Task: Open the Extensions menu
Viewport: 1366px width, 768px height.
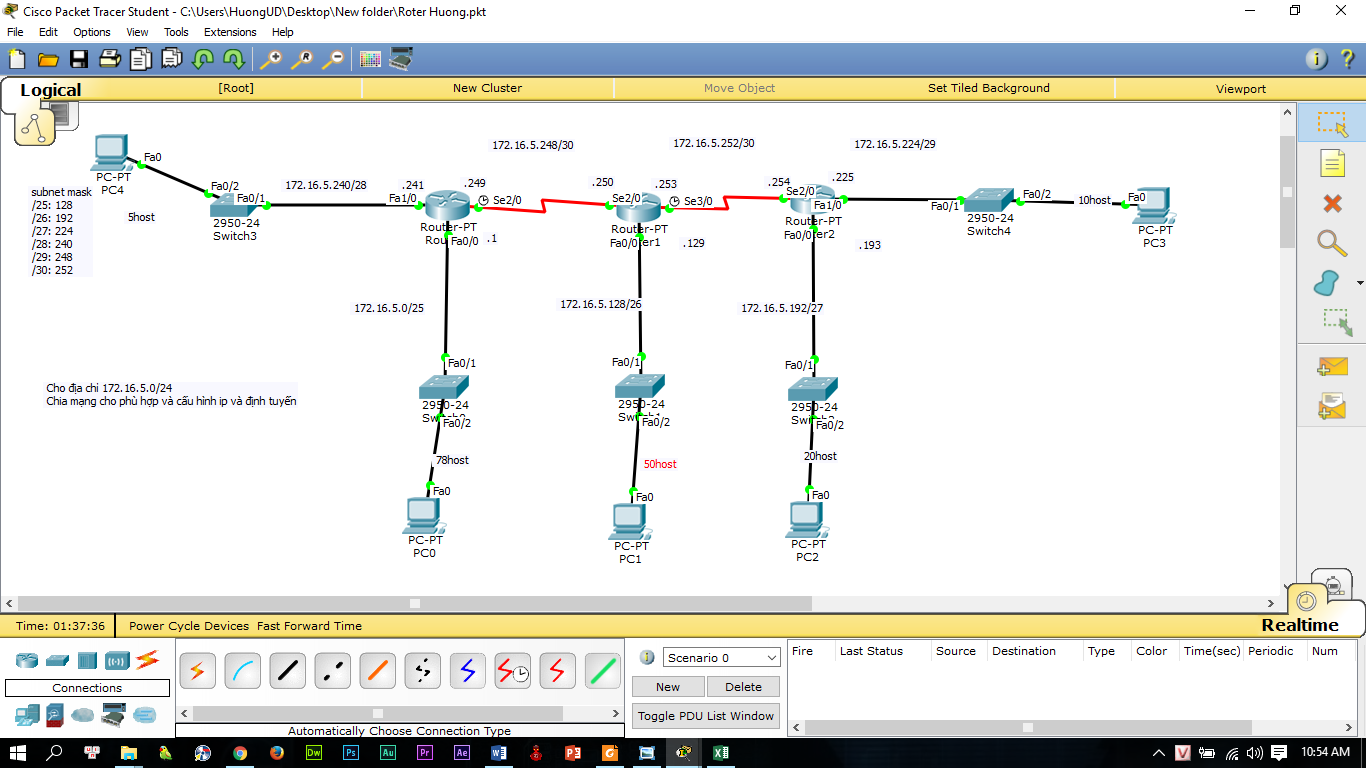Action: tap(230, 32)
